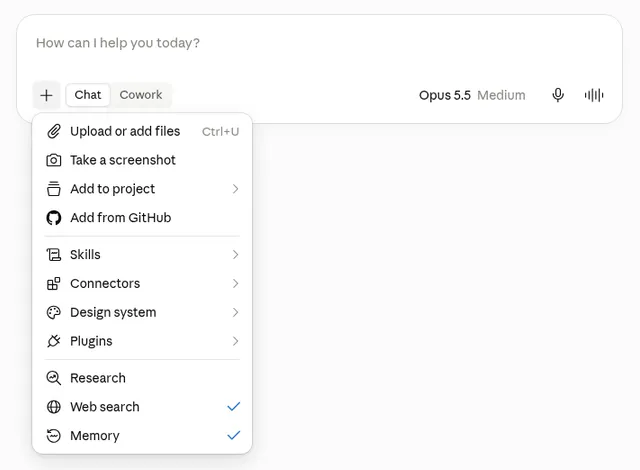Click the Add to project label text

coord(112,189)
